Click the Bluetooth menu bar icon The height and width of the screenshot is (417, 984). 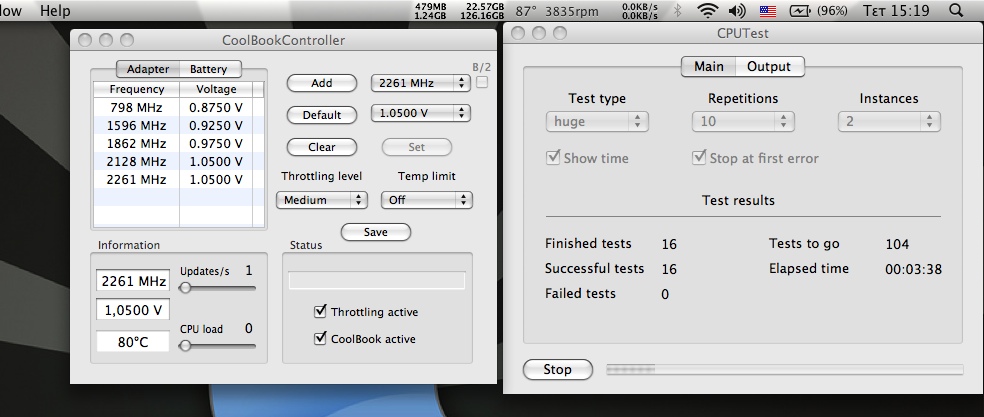[x=677, y=11]
